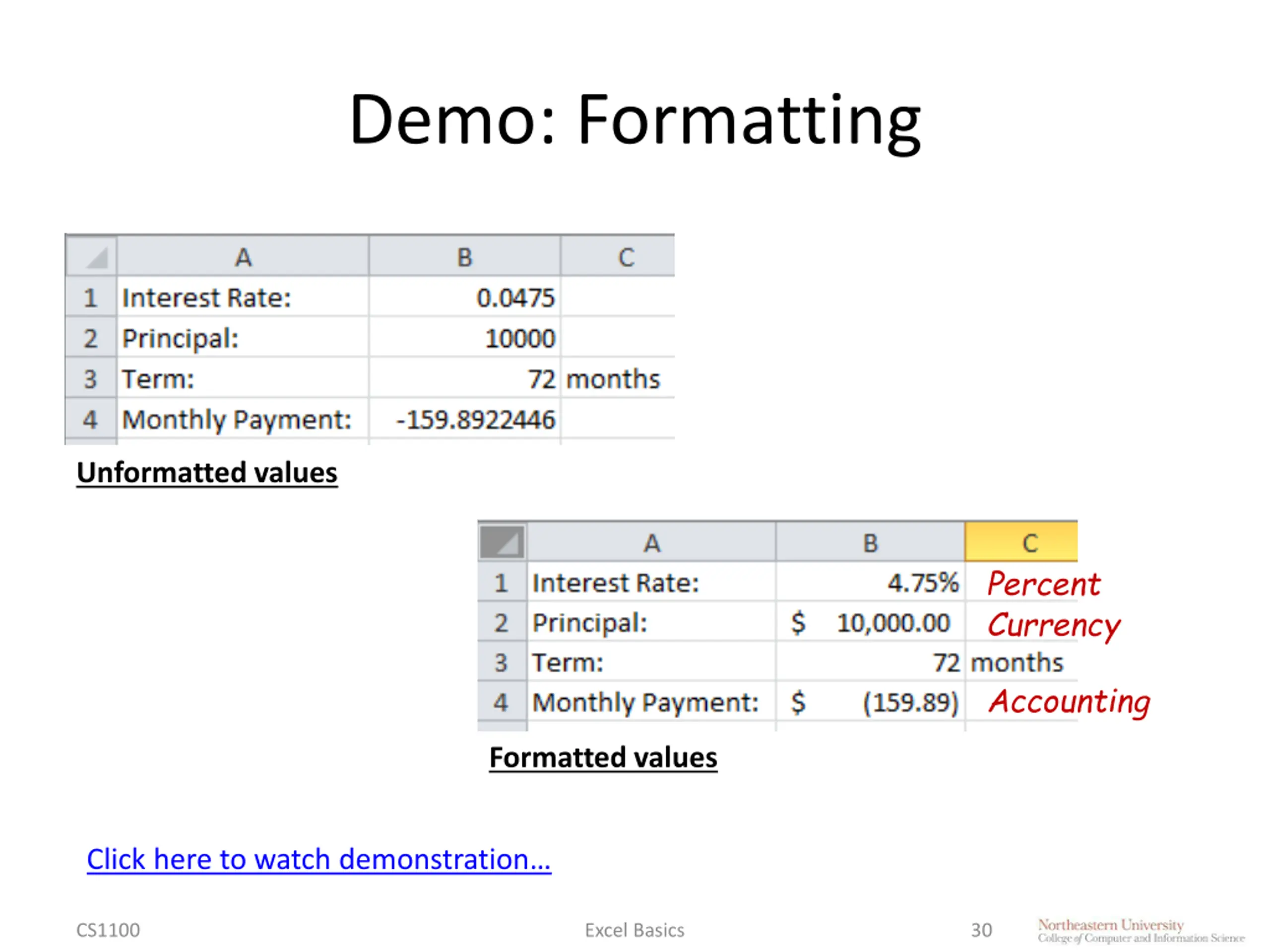
Task: Select column A header in unformatted table
Action: [243, 257]
